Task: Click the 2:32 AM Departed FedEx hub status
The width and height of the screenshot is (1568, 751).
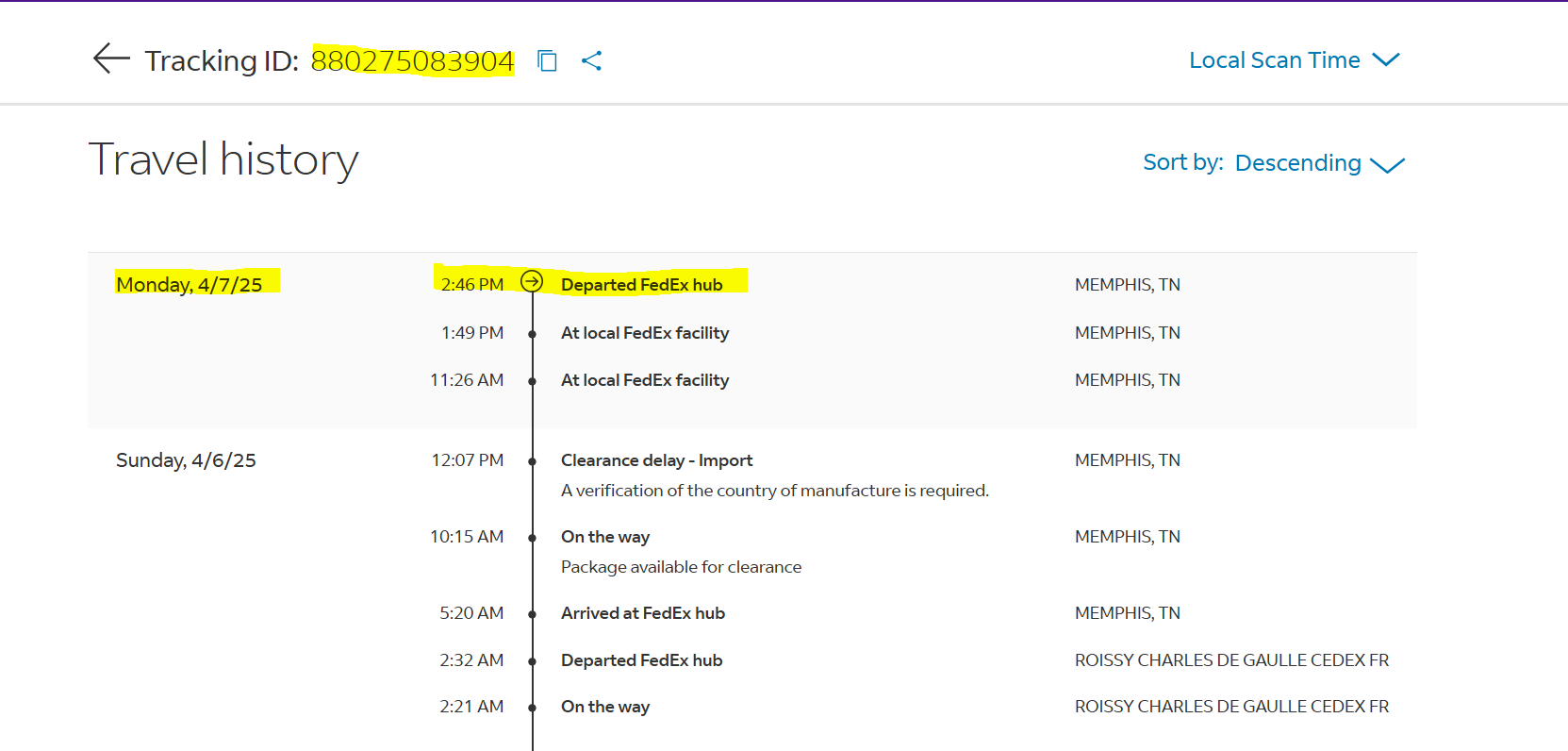Action: (641, 659)
